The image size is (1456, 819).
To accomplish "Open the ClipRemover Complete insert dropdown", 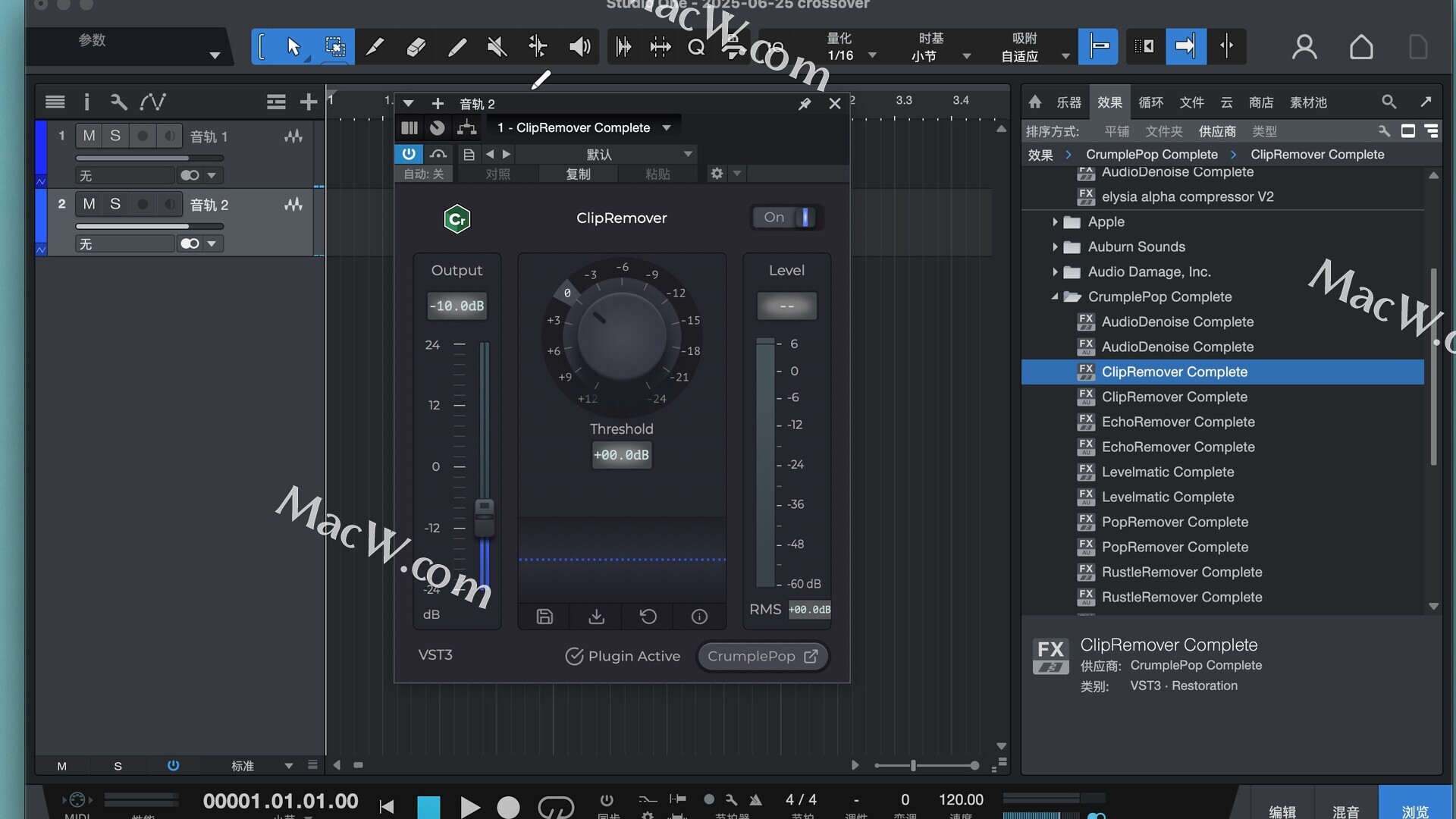I will pyautogui.click(x=584, y=127).
